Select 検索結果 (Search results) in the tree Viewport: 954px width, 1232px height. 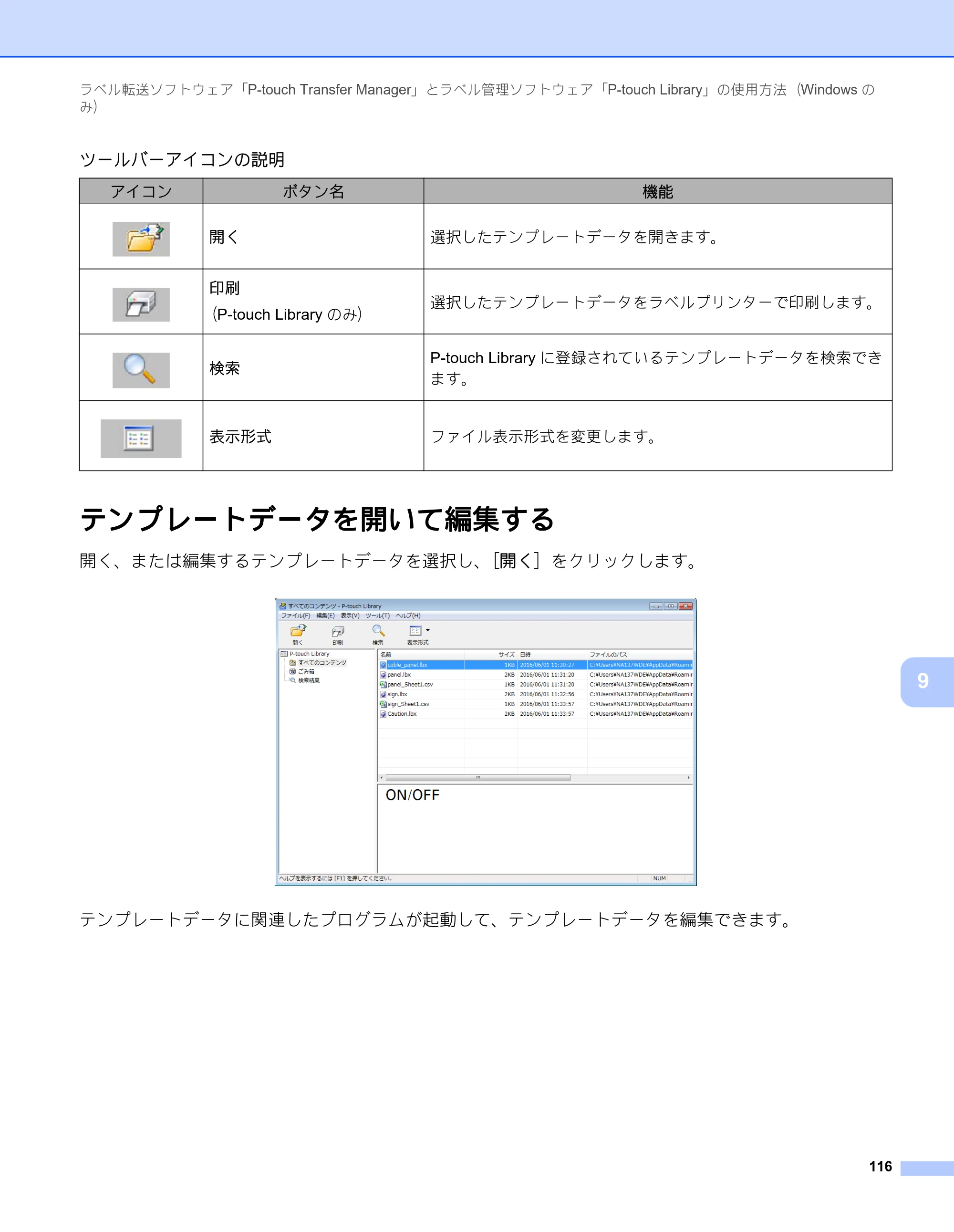click(x=309, y=681)
